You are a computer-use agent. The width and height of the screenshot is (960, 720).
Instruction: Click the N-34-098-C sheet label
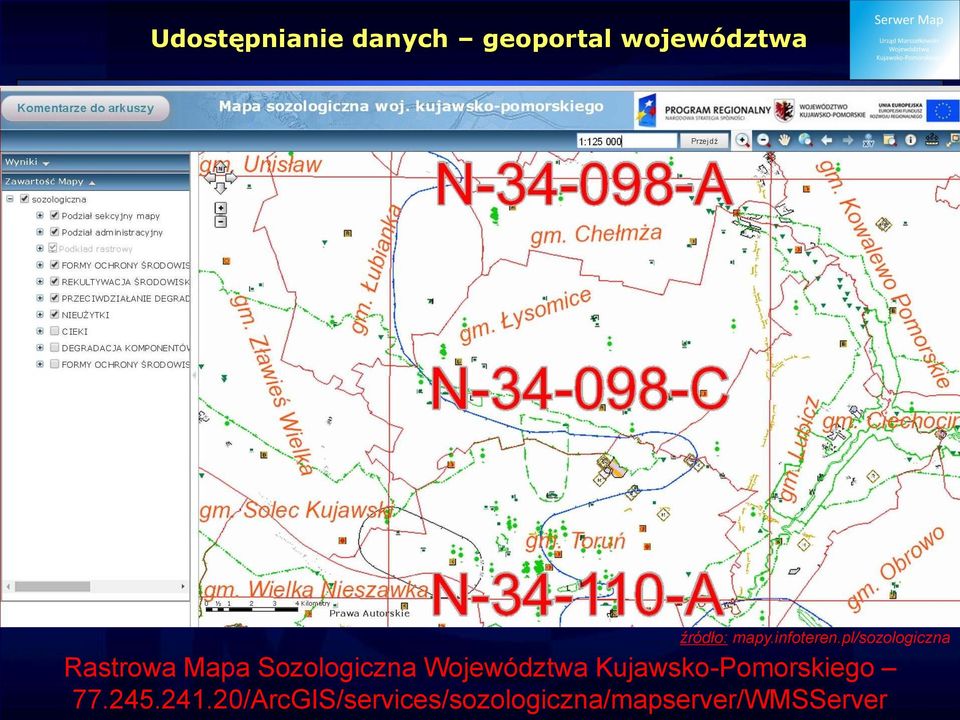click(580, 388)
